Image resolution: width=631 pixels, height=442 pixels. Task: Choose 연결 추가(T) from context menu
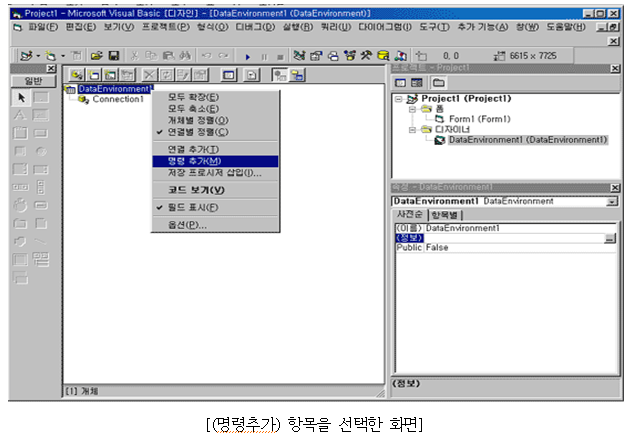click(x=215, y=149)
